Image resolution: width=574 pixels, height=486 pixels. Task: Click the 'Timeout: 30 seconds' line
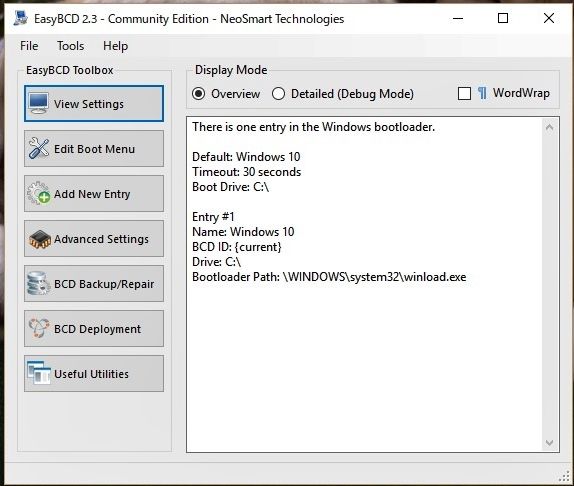(246, 172)
